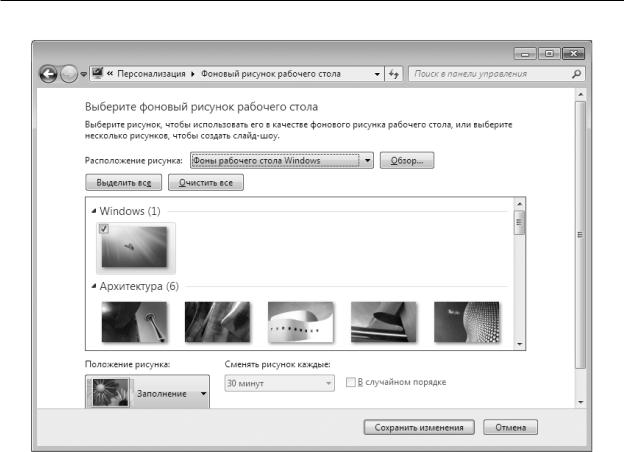Close the window

[573, 54]
